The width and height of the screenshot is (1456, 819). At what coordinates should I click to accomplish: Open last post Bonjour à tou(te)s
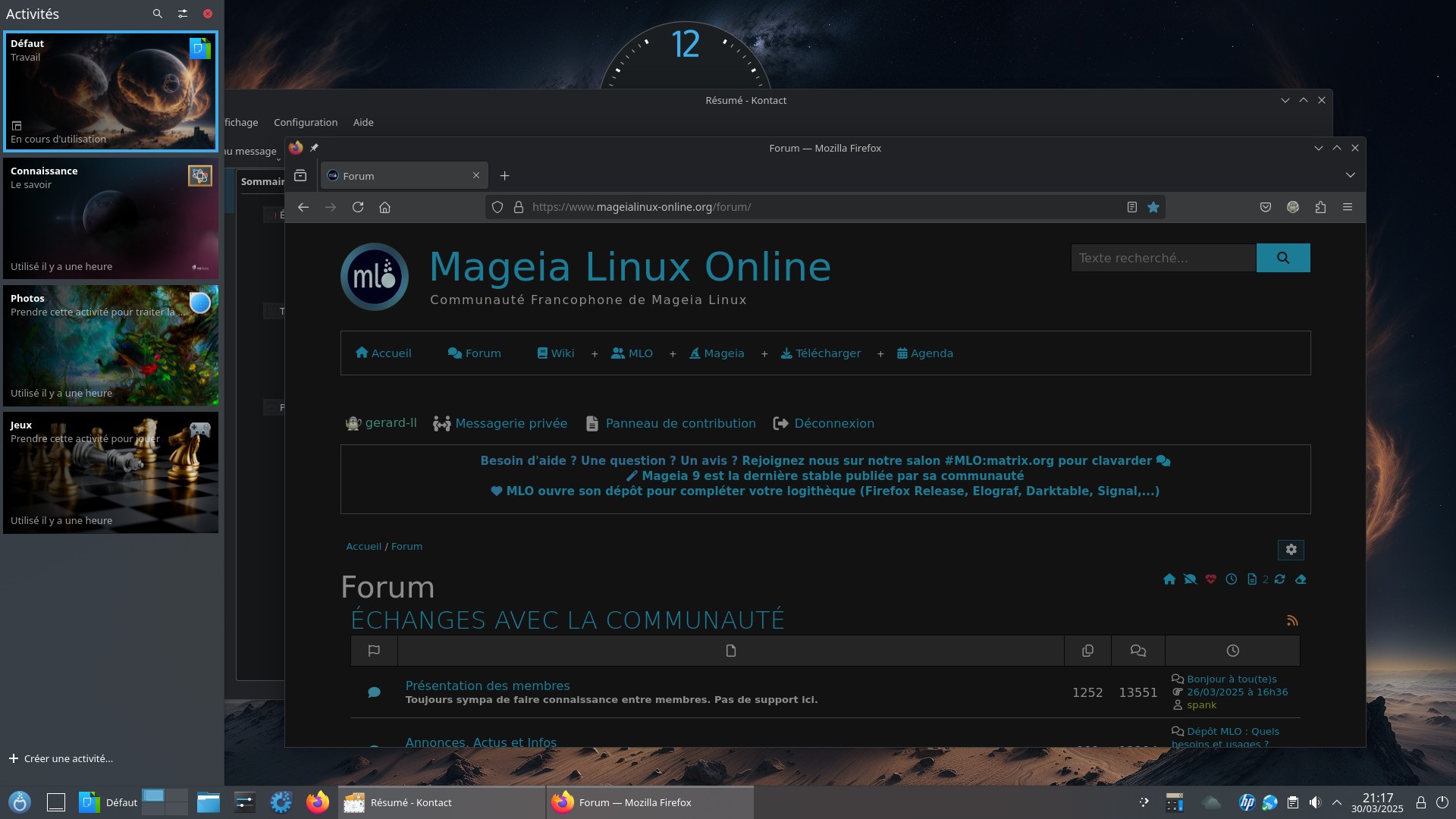(x=1232, y=679)
